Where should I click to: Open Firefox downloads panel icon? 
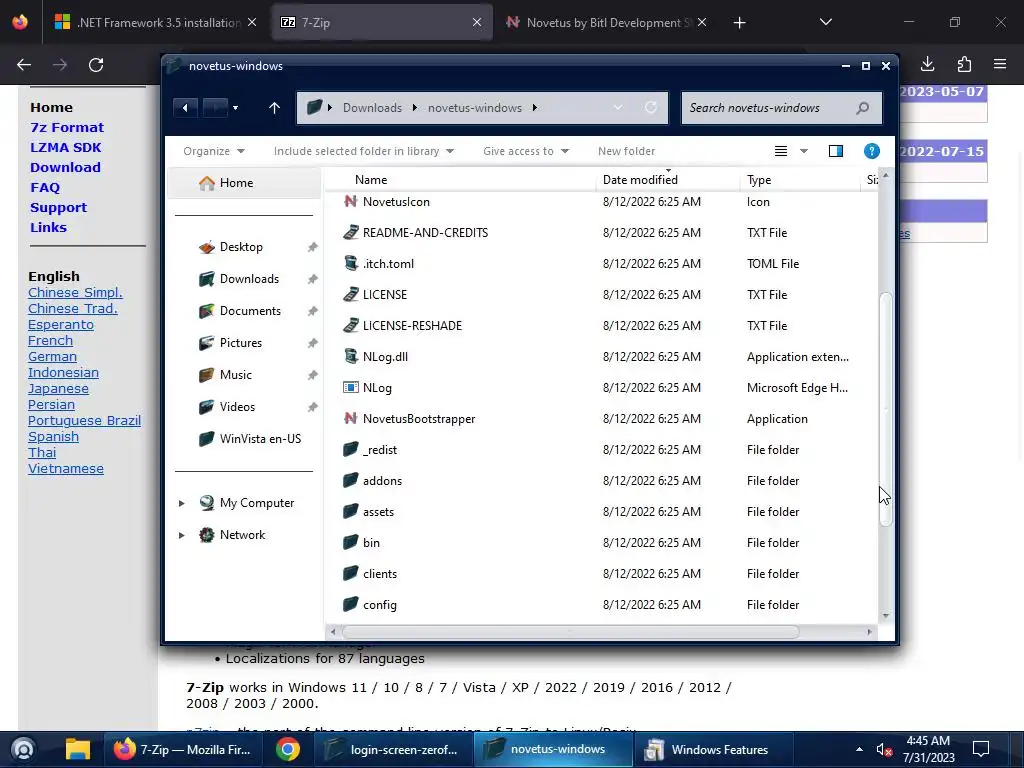coord(927,64)
